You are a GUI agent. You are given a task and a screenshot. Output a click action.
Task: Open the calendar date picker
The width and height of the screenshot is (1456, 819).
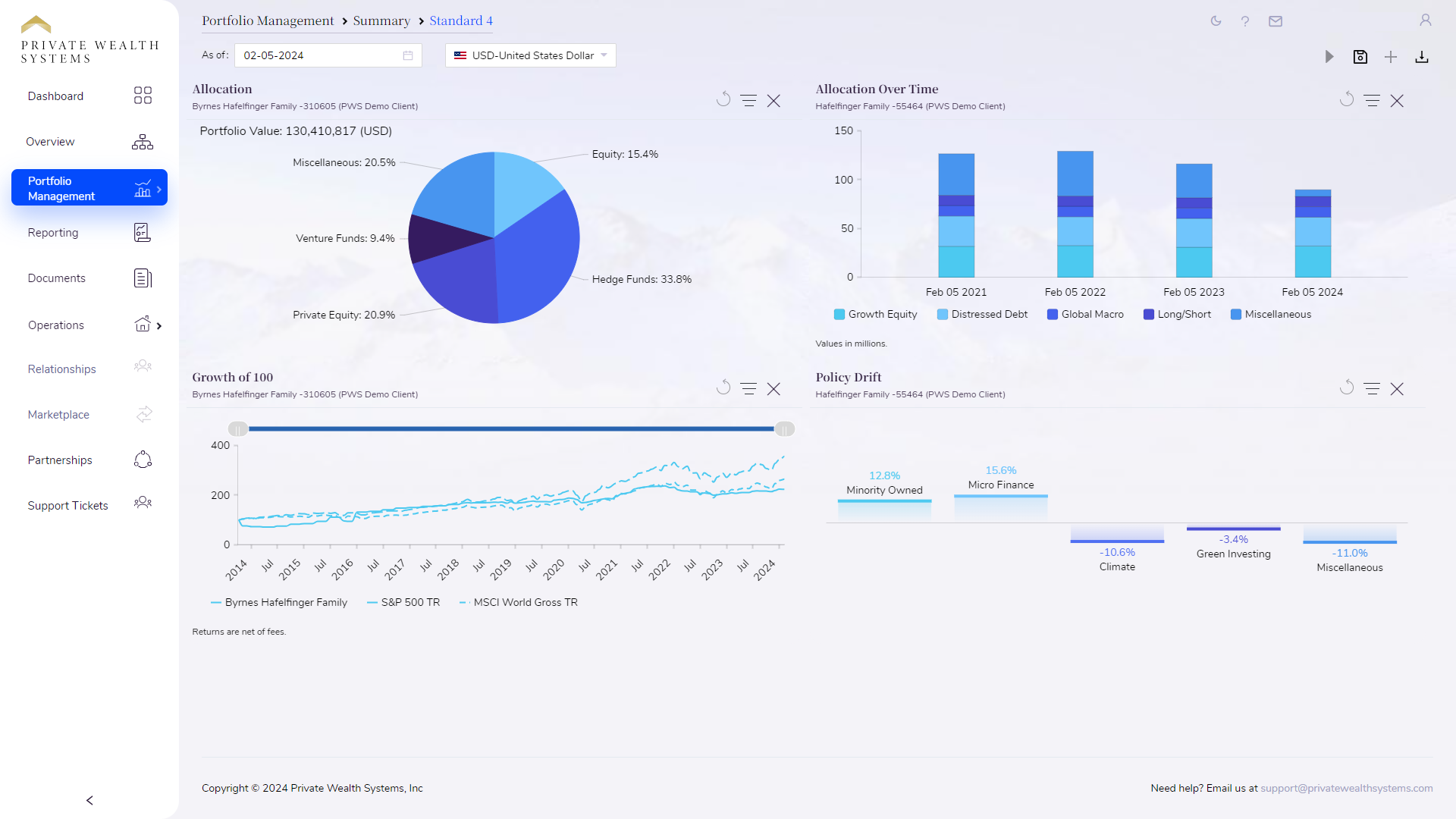point(408,55)
